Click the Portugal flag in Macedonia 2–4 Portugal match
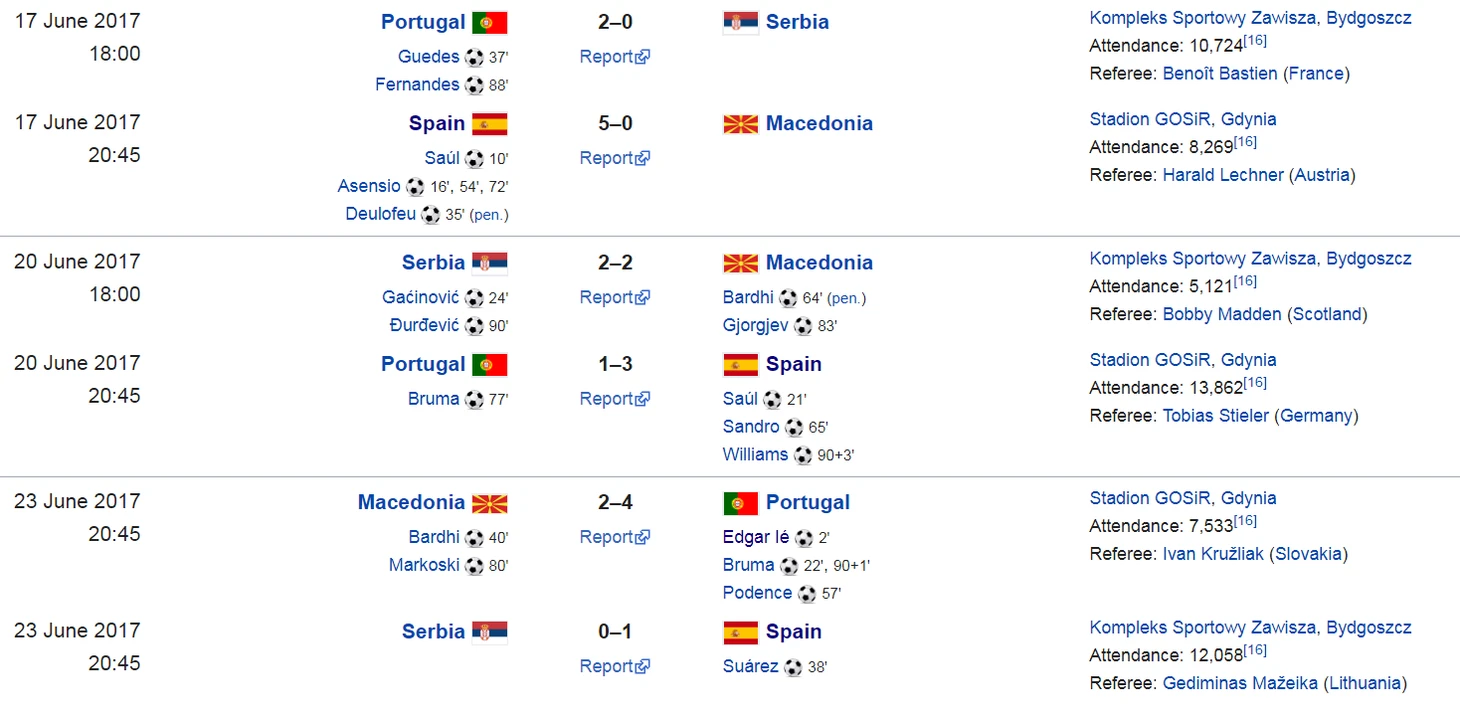1460x712 pixels. click(741, 503)
